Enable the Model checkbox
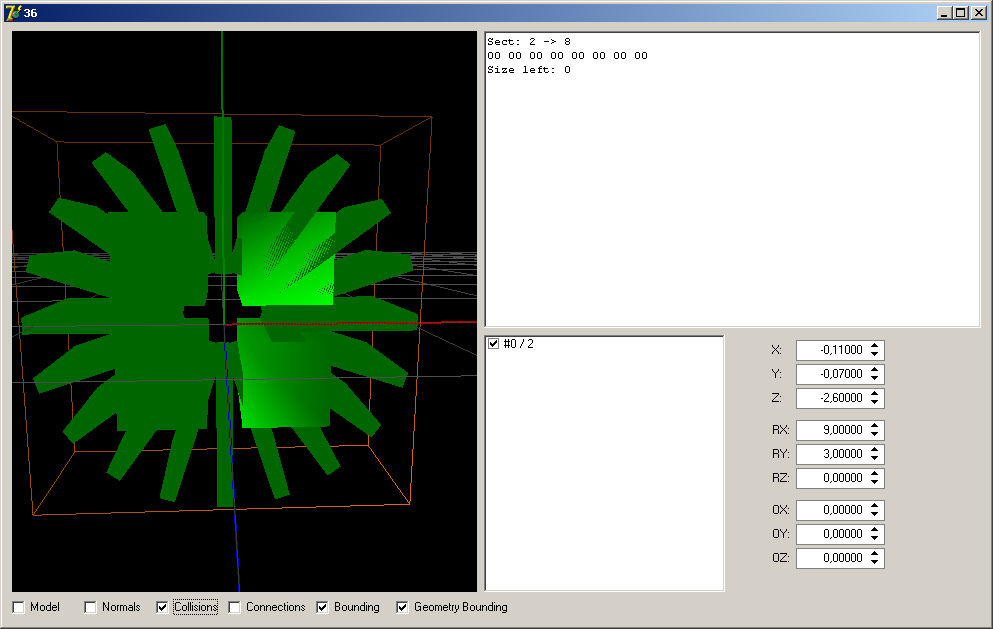The width and height of the screenshot is (993, 629). click(19, 607)
